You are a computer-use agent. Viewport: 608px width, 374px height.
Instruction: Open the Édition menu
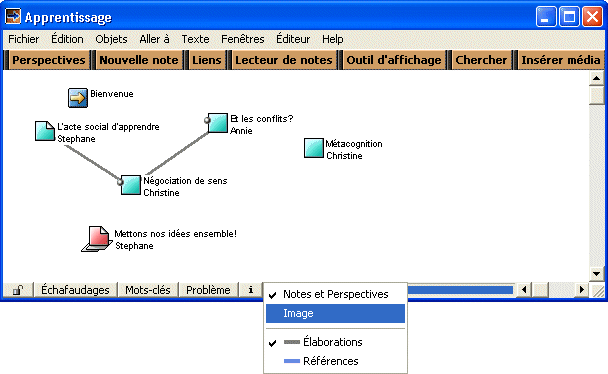click(x=67, y=39)
